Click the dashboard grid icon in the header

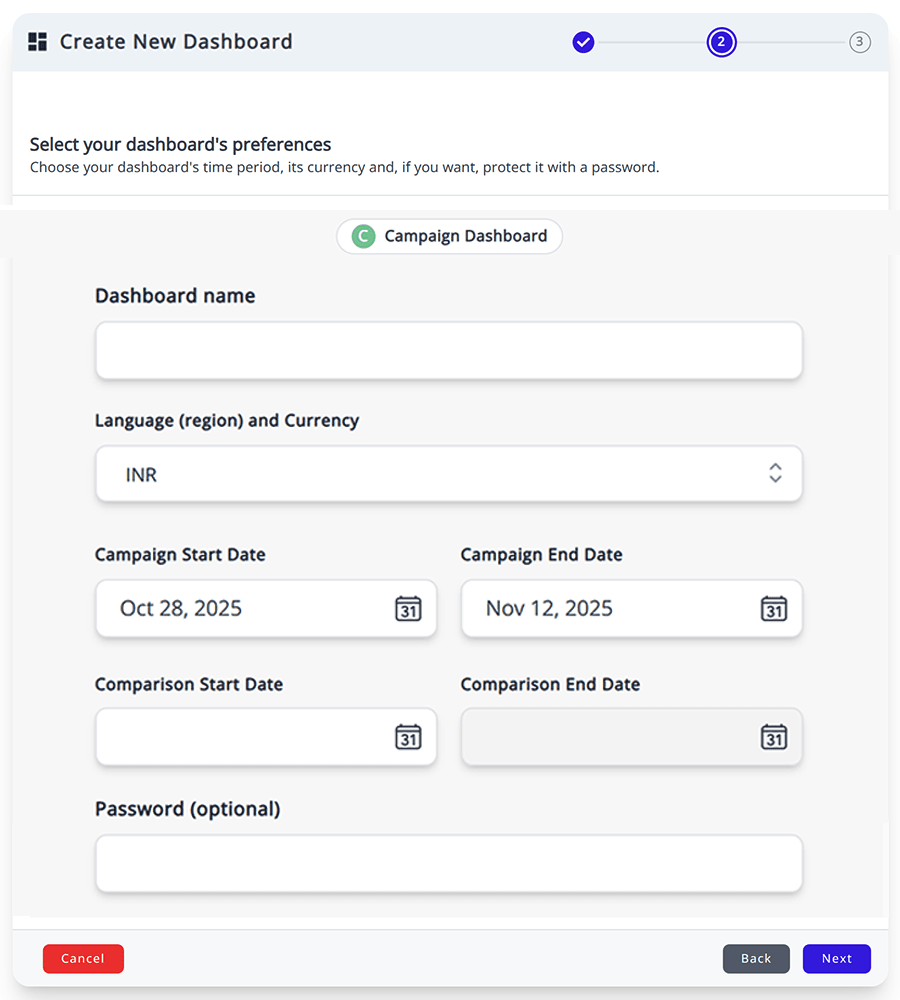(38, 41)
